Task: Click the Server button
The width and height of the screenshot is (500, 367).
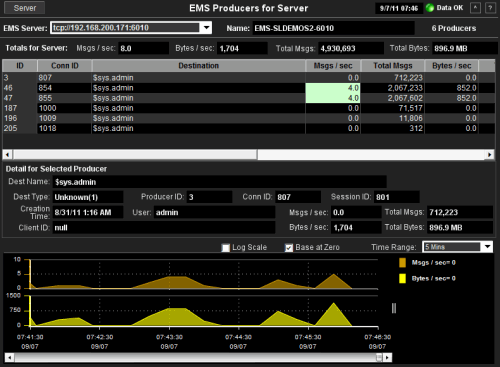Action: point(25,8)
